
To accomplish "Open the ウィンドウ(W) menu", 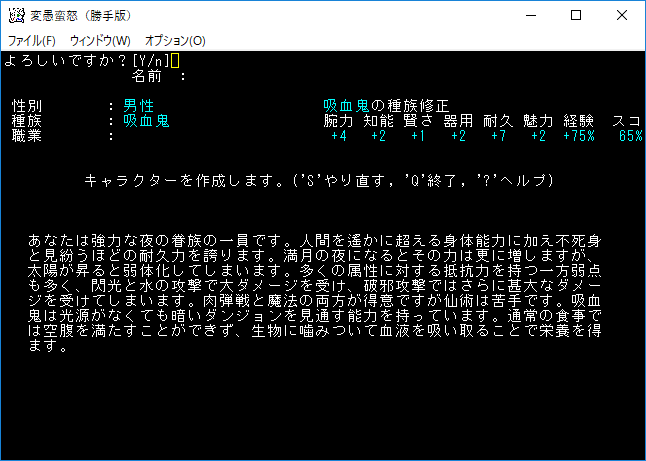I will click(100, 41).
